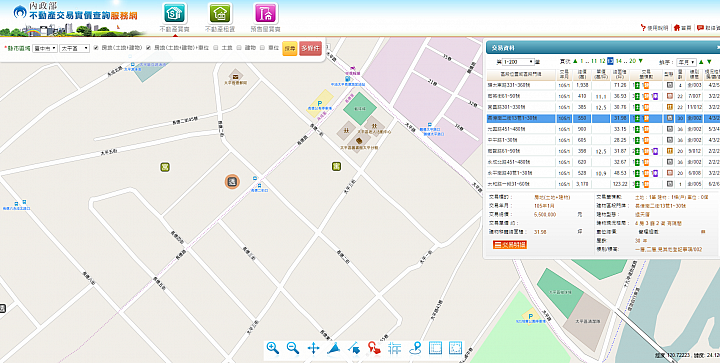Go to results page 1
The height and width of the screenshot is (363, 720).
[581, 61]
